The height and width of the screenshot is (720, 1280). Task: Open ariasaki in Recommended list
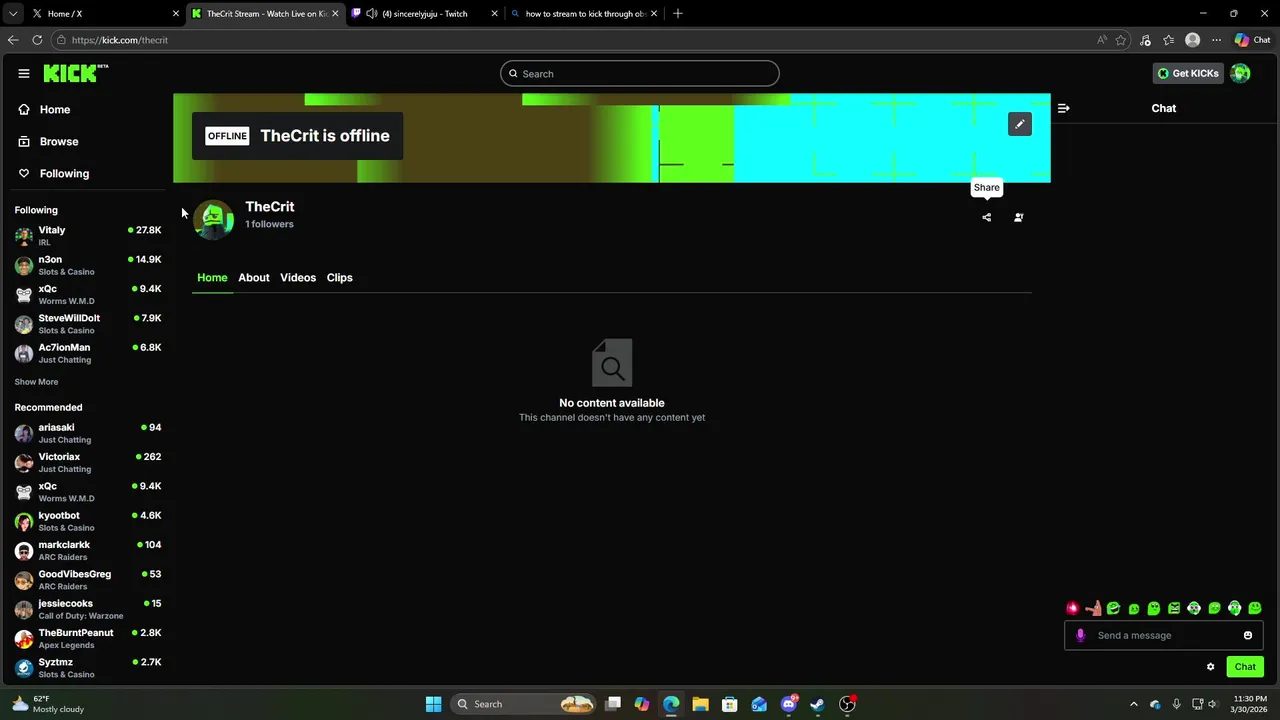[88, 433]
